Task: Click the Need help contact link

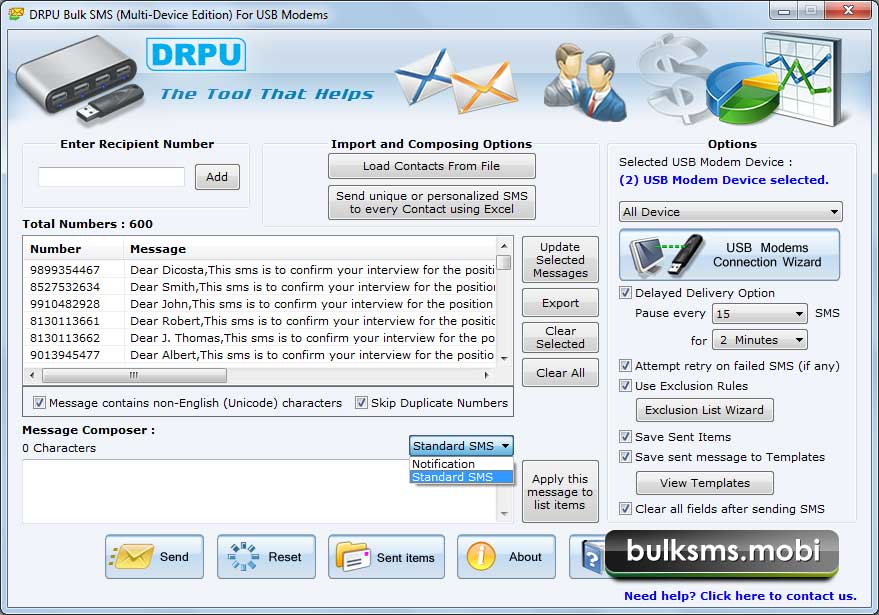Action: 740,596
